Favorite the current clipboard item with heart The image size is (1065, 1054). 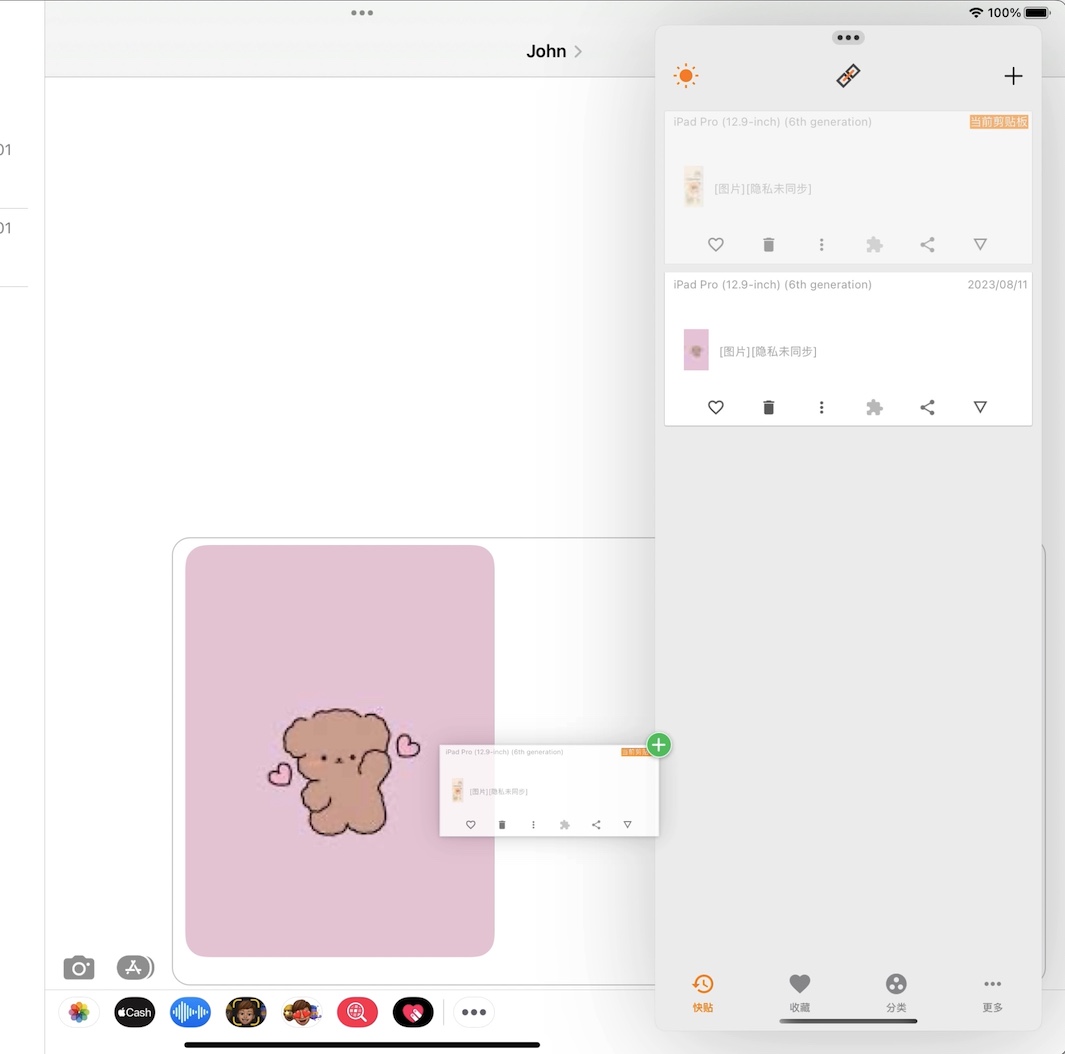(716, 245)
